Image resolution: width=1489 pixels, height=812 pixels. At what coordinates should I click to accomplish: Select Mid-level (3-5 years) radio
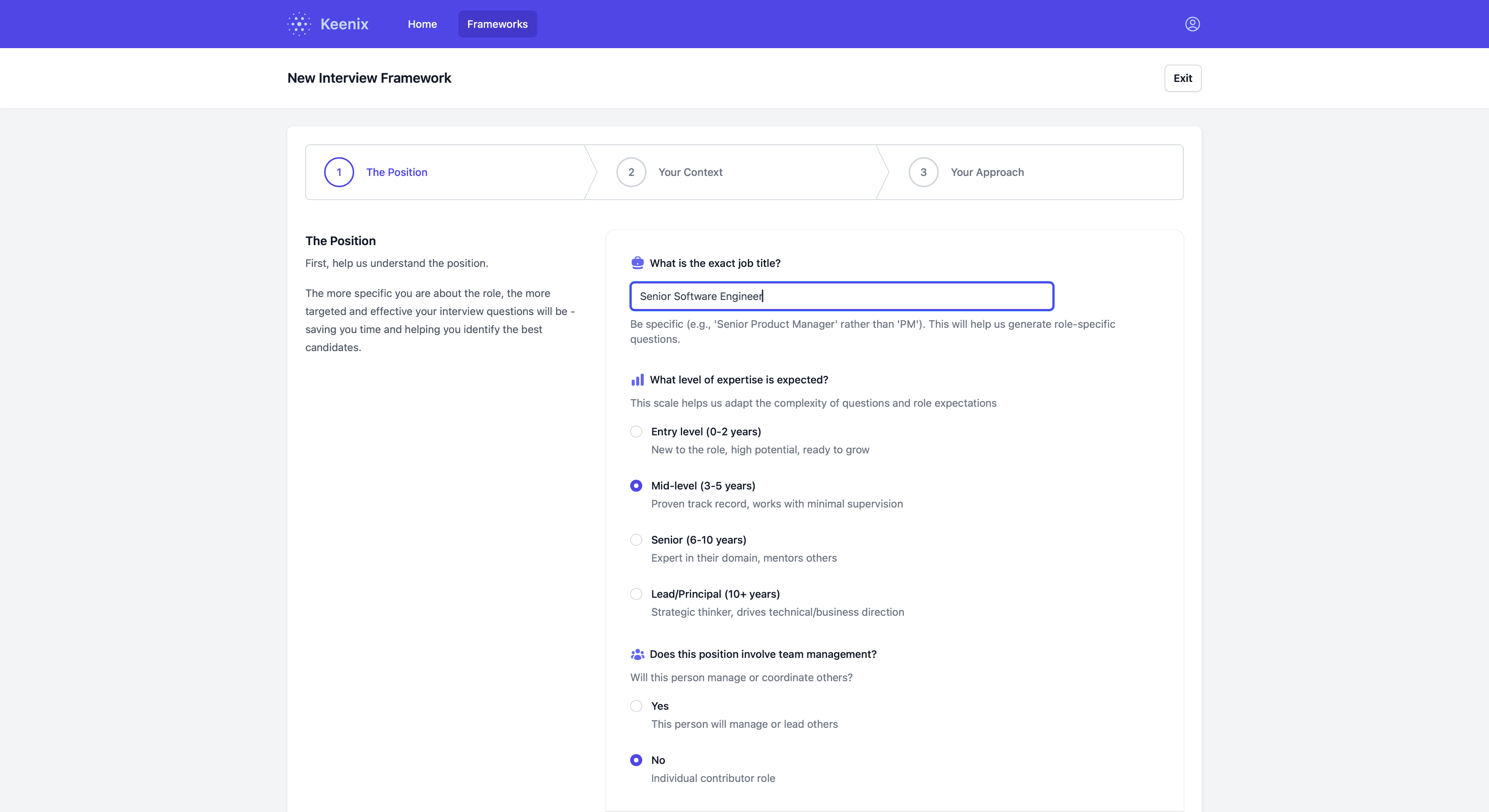636,486
